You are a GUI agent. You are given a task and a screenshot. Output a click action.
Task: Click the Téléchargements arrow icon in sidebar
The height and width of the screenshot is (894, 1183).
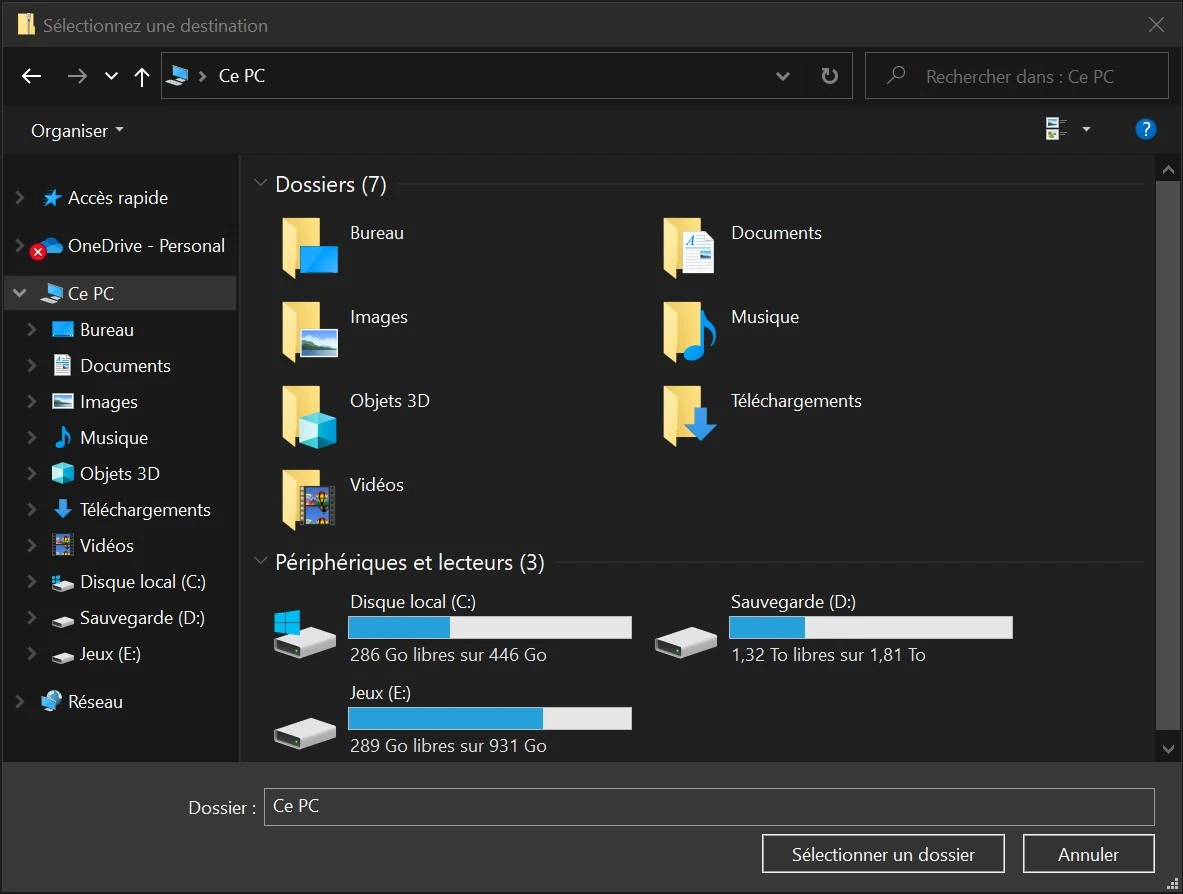63,508
